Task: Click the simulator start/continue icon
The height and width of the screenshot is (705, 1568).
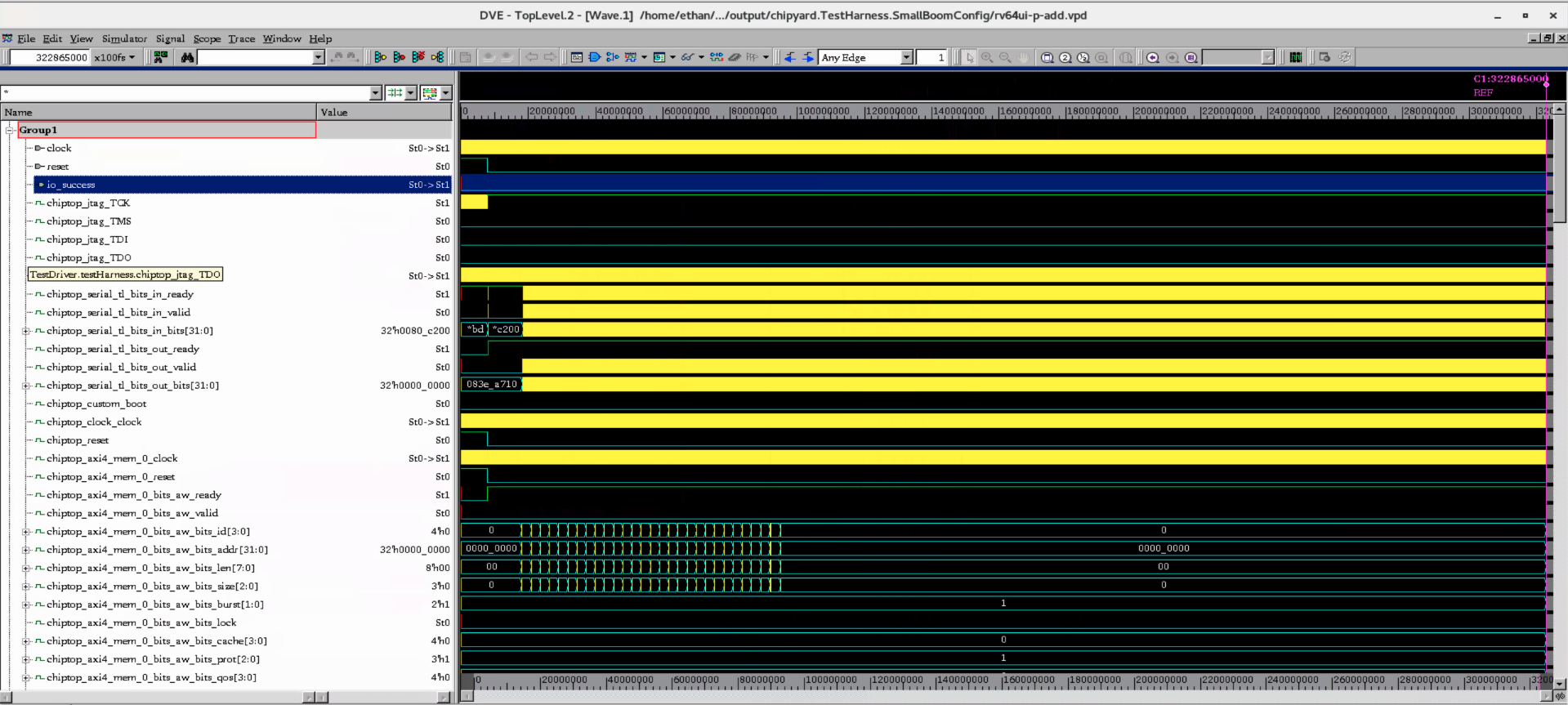Action: coord(381,57)
